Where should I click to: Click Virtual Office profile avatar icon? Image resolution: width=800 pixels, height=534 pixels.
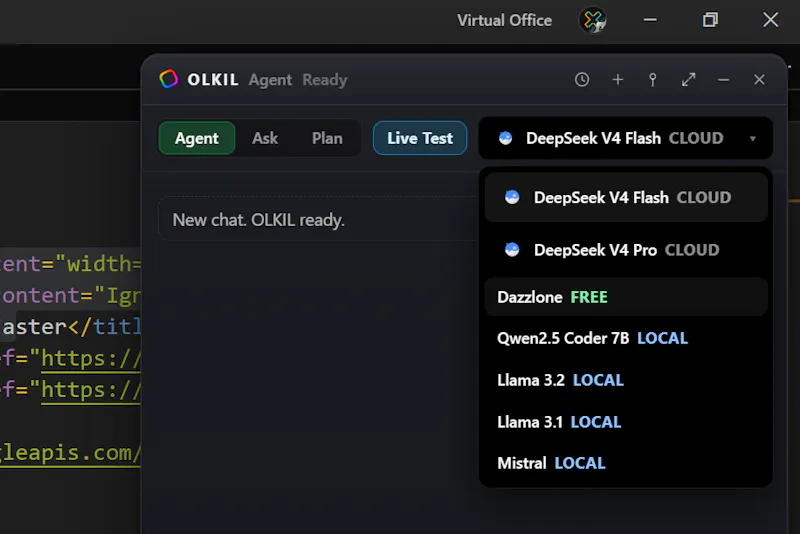592,20
